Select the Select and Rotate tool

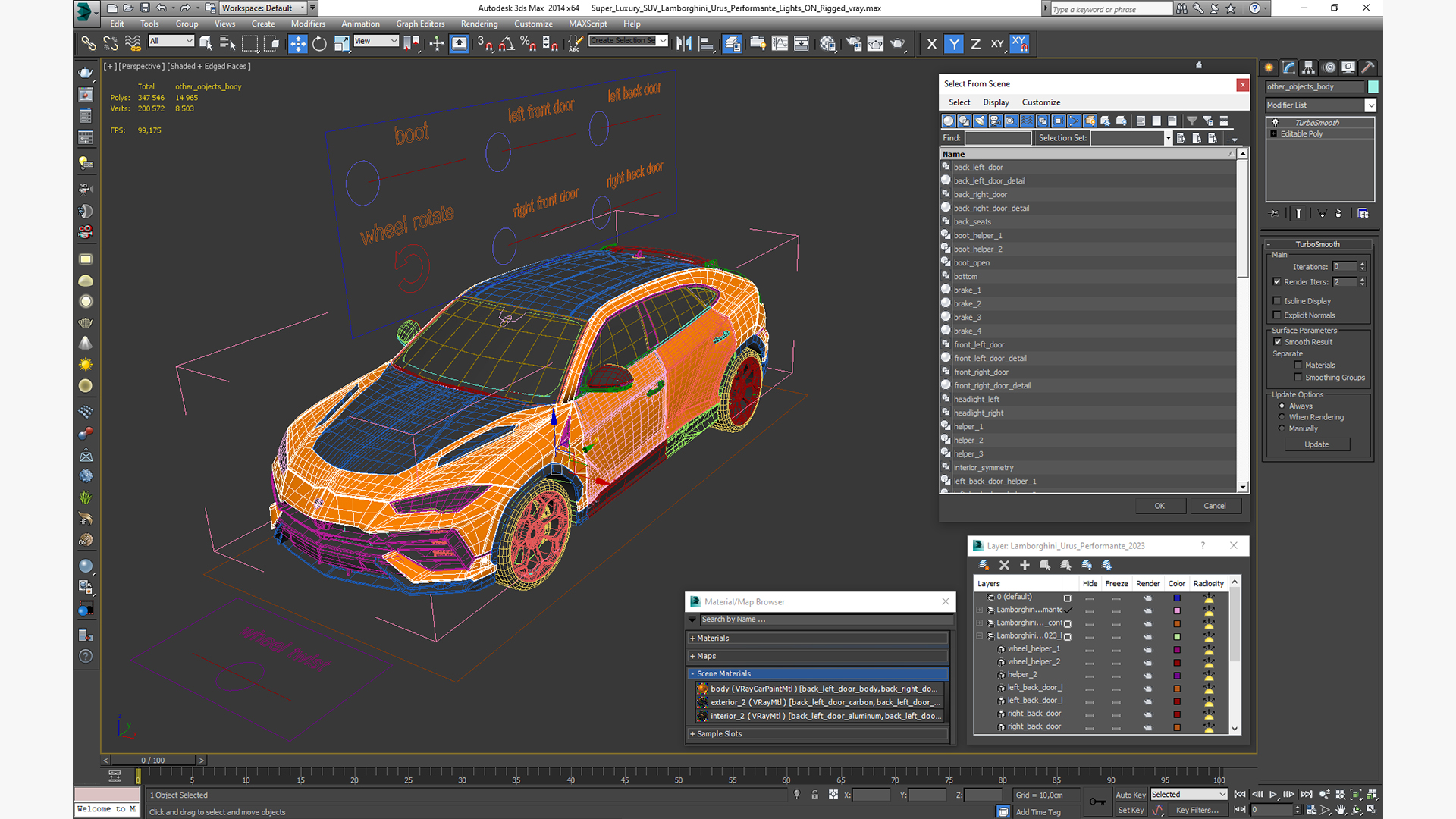(319, 44)
